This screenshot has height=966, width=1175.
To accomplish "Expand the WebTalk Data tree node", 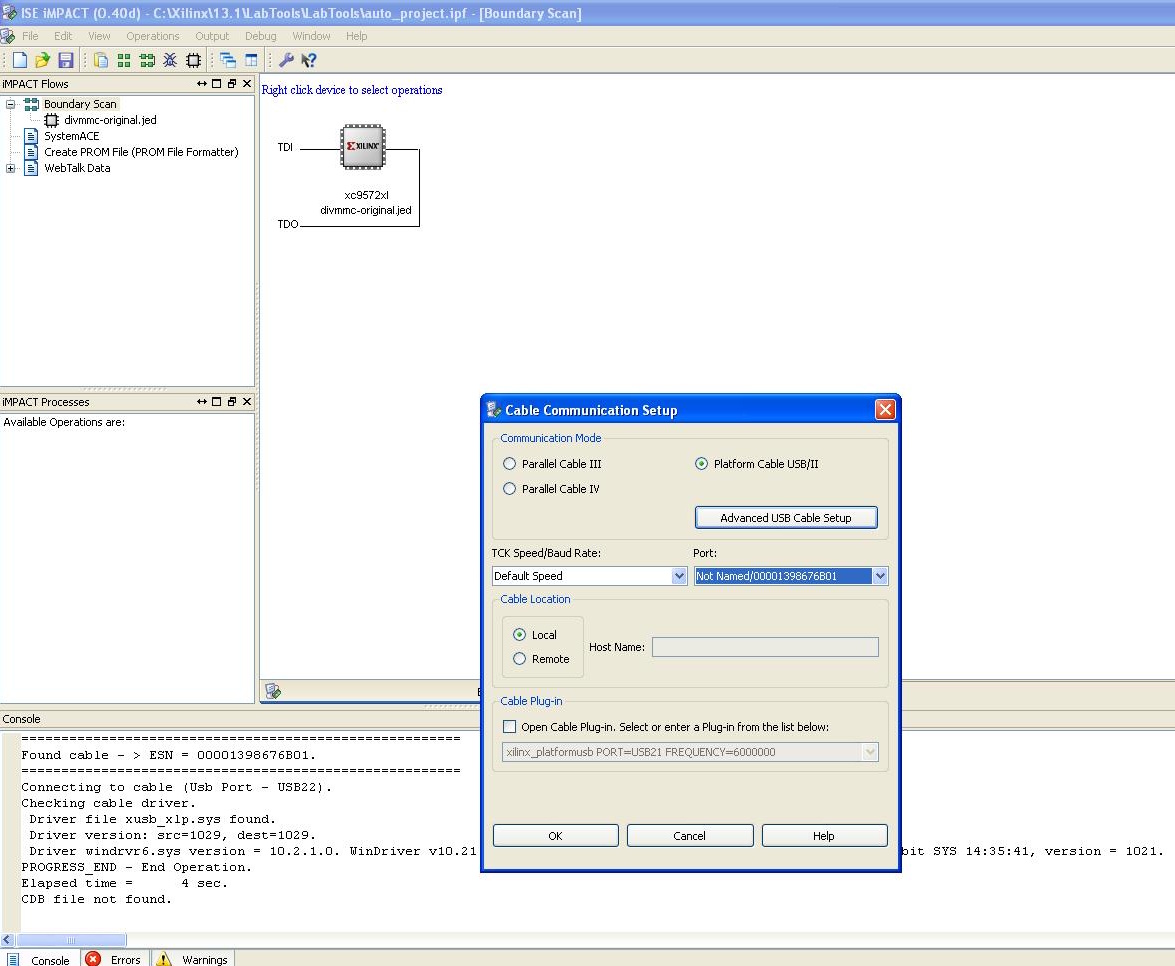I will 11,168.
